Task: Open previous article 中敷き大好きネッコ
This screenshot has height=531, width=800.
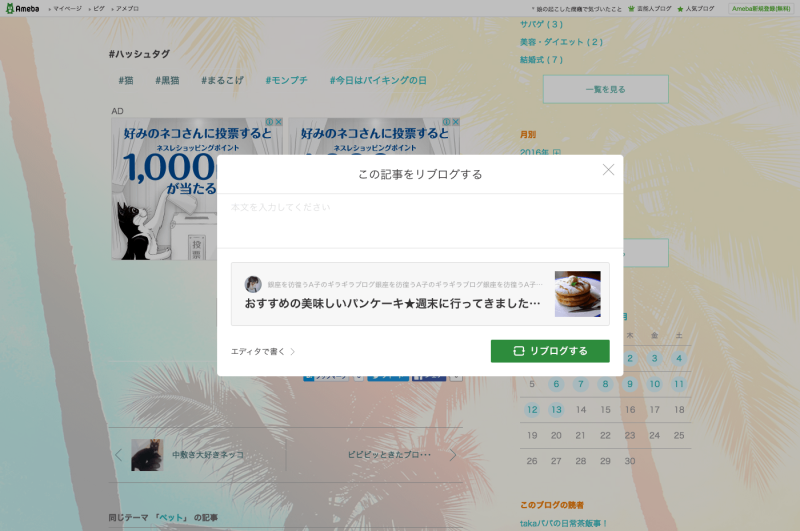Action: (x=208, y=454)
